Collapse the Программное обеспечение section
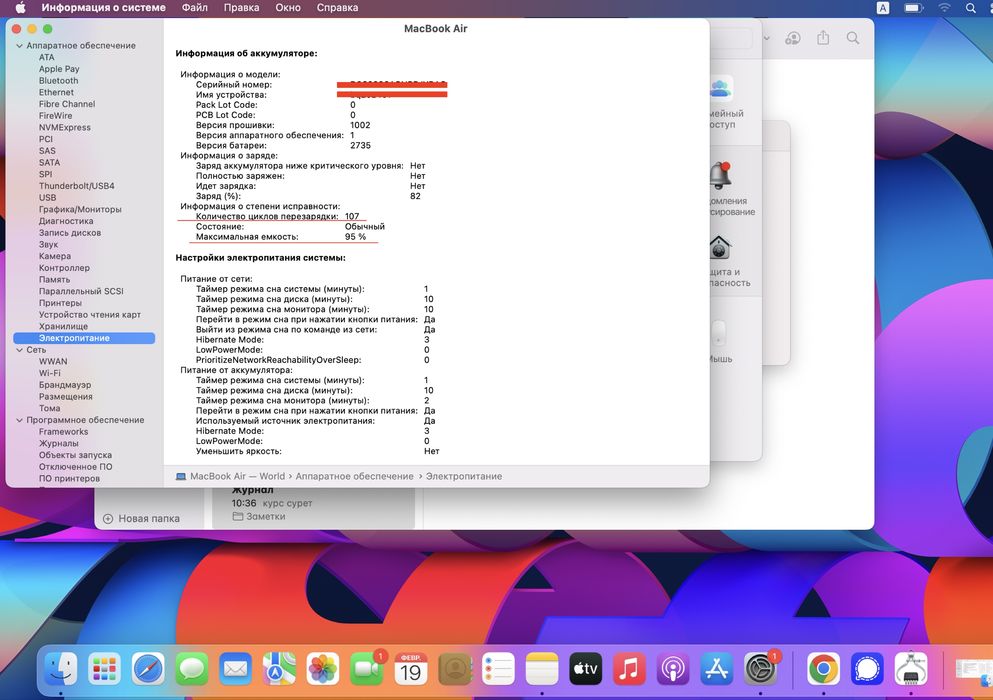Image resolution: width=993 pixels, height=700 pixels. pos(19,420)
